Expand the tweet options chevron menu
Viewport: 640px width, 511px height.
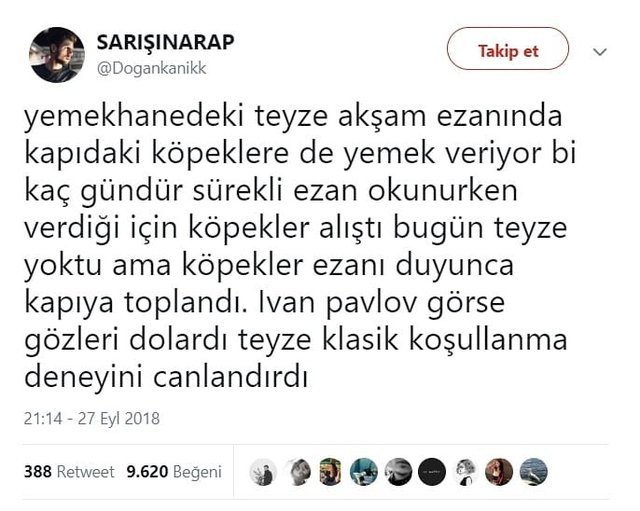tap(600, 51)
